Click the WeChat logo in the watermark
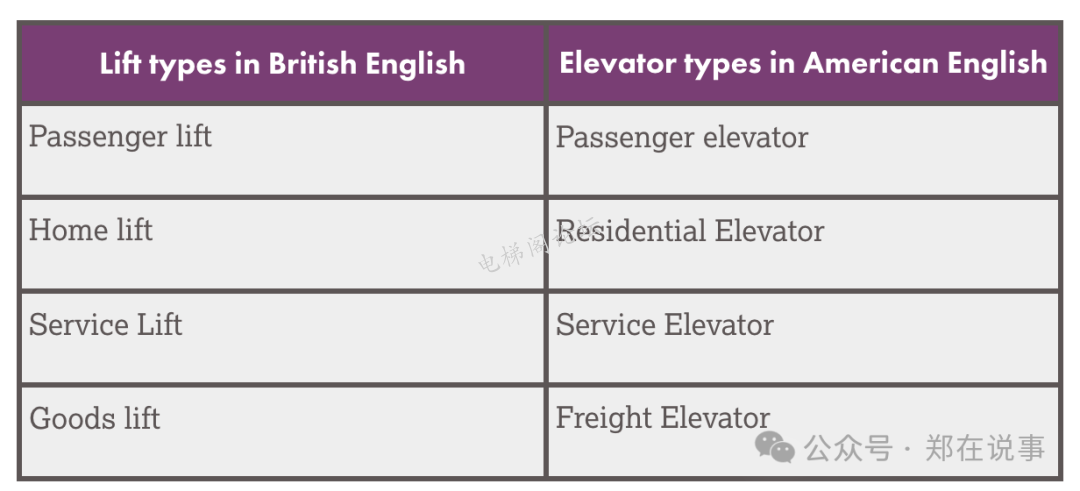Image resolution: width=1080 pixels, height=491 pixels. click(x=774, y=447)
